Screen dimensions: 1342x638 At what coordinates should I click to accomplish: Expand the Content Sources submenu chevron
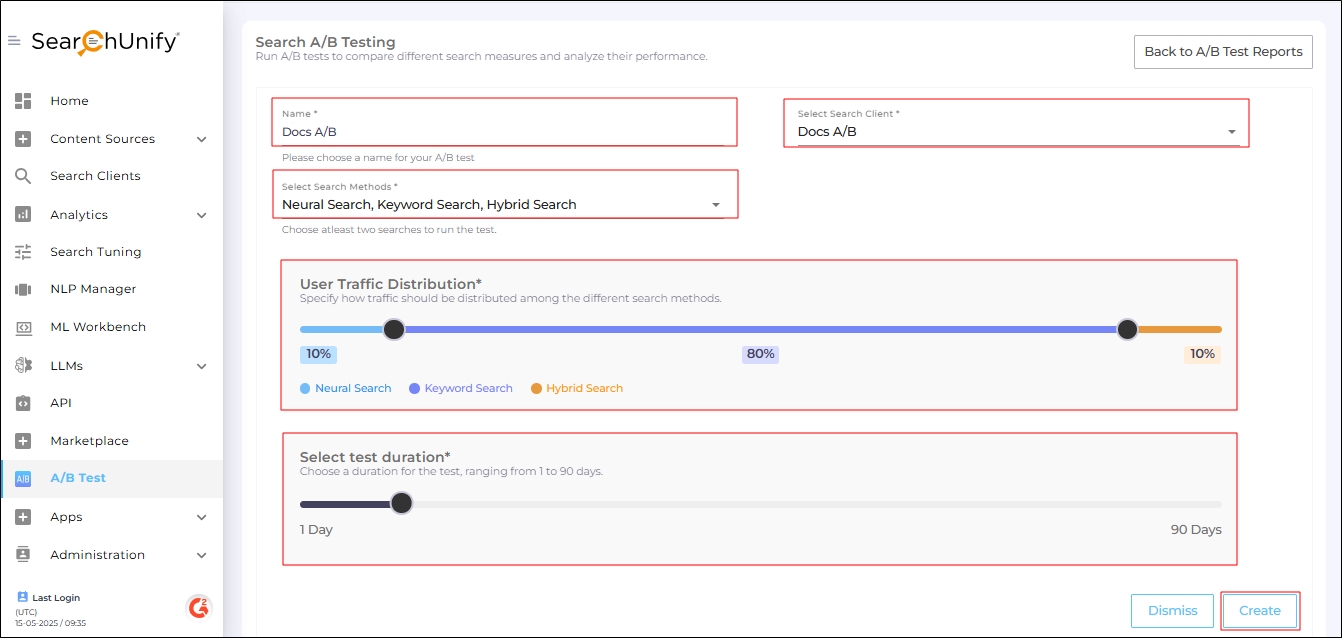201,139
